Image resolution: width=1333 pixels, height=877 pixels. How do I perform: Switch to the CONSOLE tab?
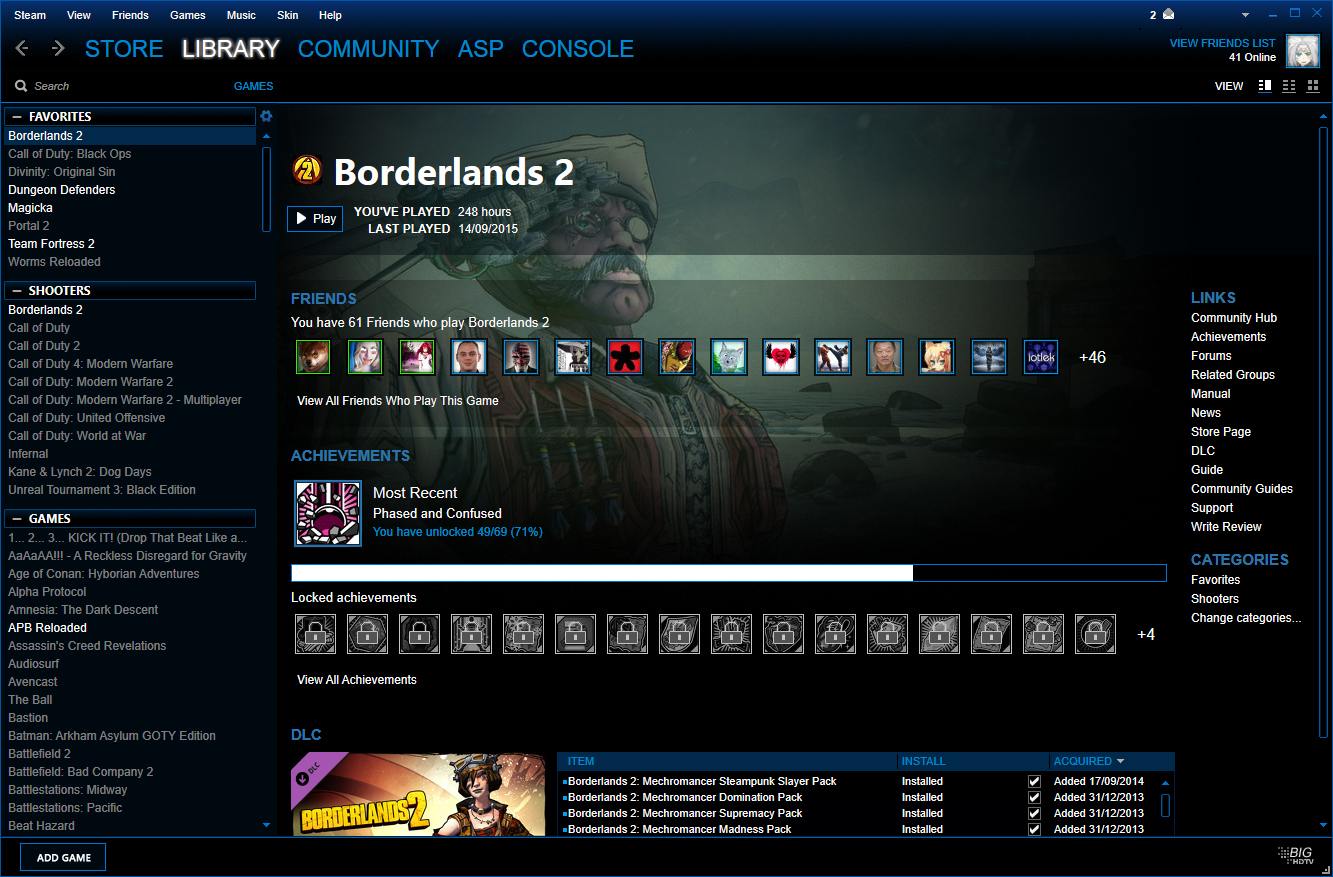(578, 49)
